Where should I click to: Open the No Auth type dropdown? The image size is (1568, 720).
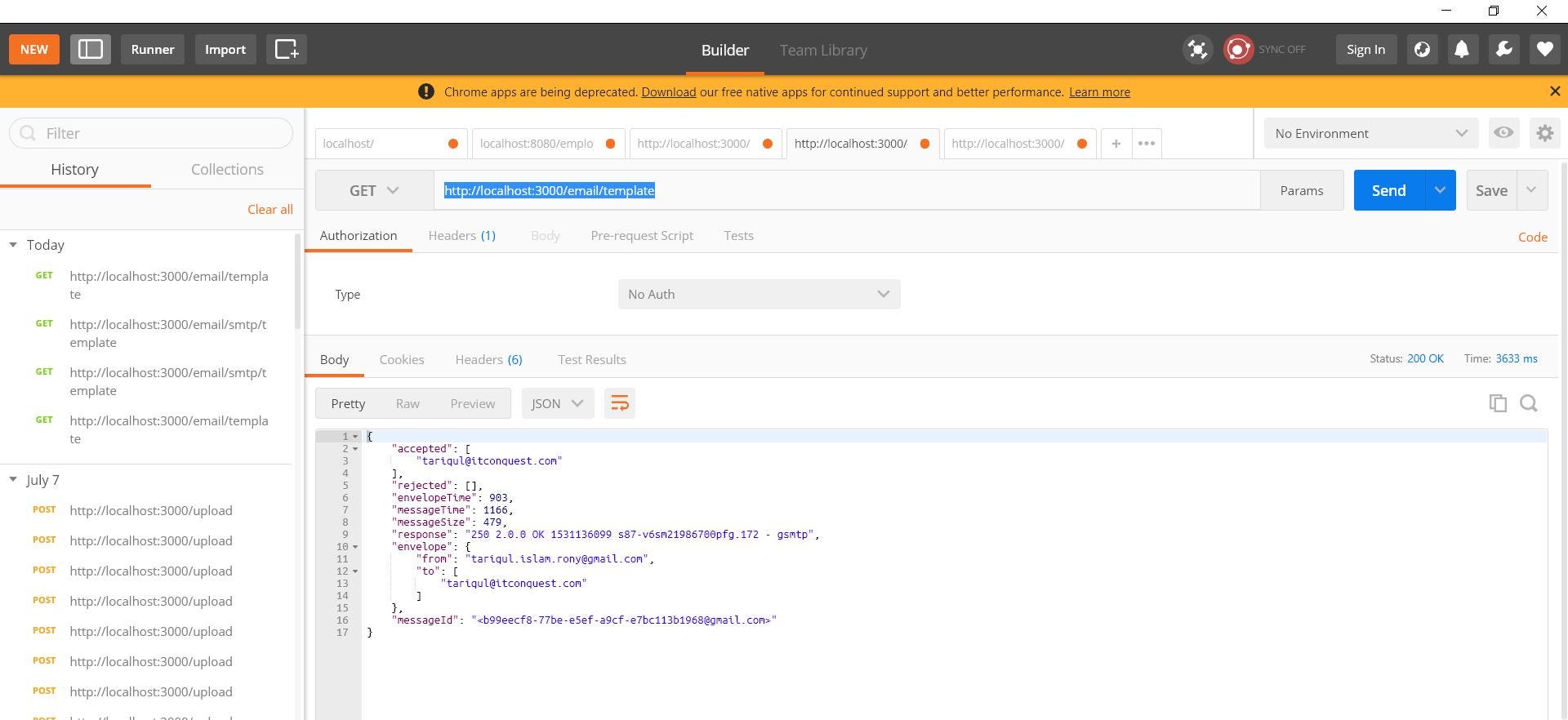759,294
